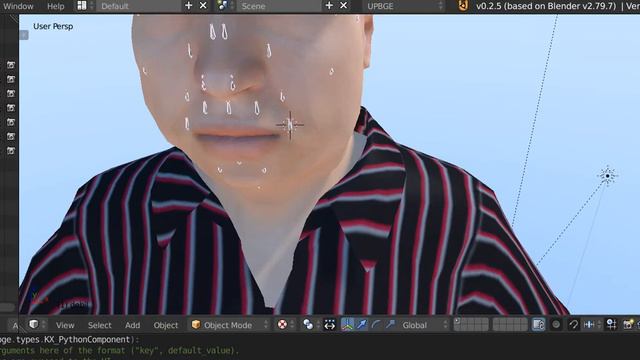Open the UPBGE render engine dropdown
The width and height of the screenshot is (640, 360).
pyautogui.click(x=403, y=6)
